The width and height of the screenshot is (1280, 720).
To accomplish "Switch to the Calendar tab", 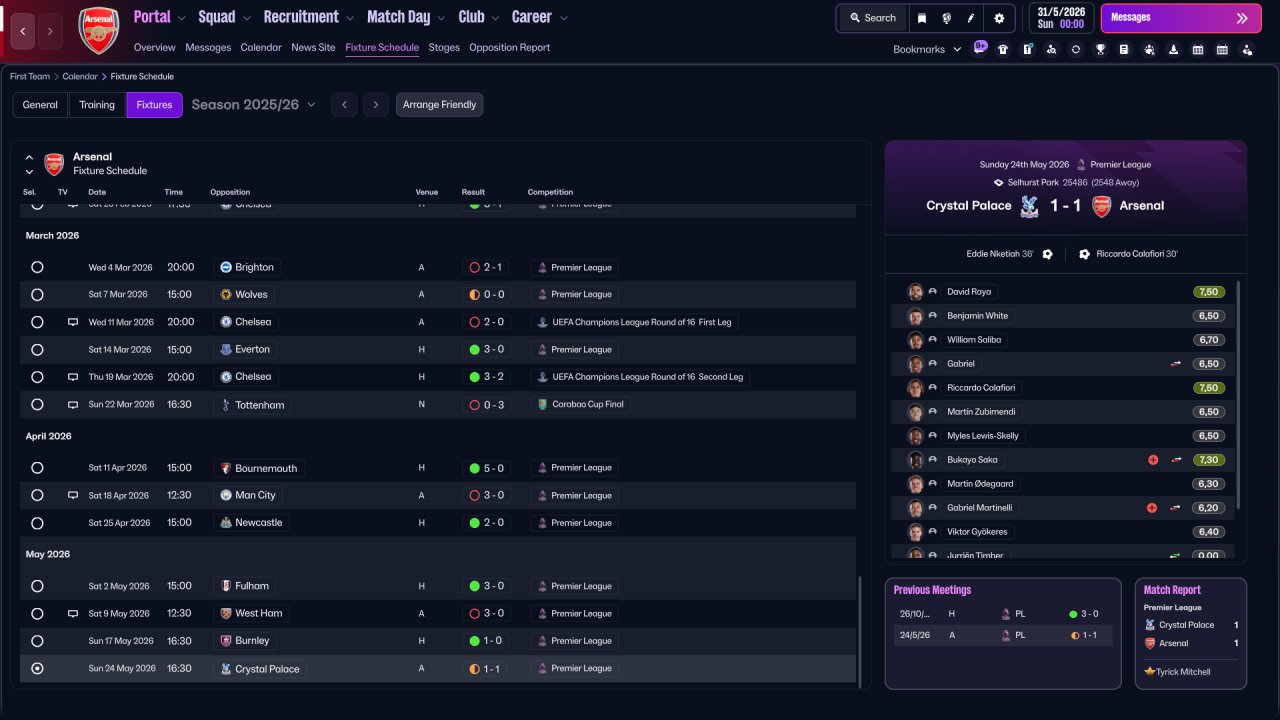I will tap(261, 47).
